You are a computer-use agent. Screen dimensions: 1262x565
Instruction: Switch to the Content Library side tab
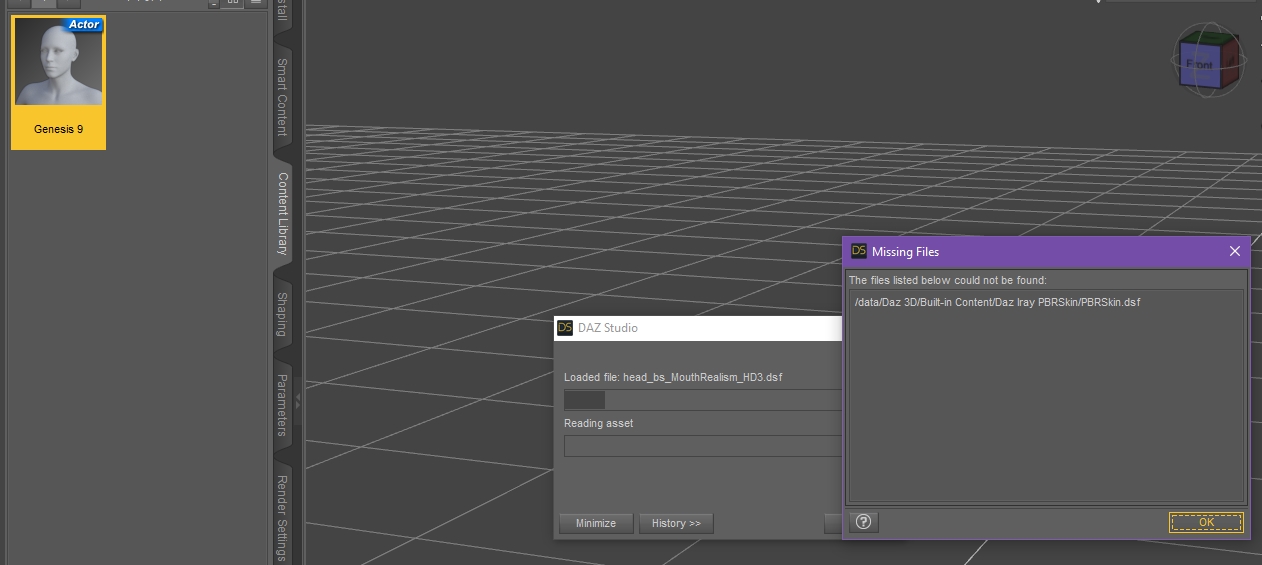click(x=283, y=214)
